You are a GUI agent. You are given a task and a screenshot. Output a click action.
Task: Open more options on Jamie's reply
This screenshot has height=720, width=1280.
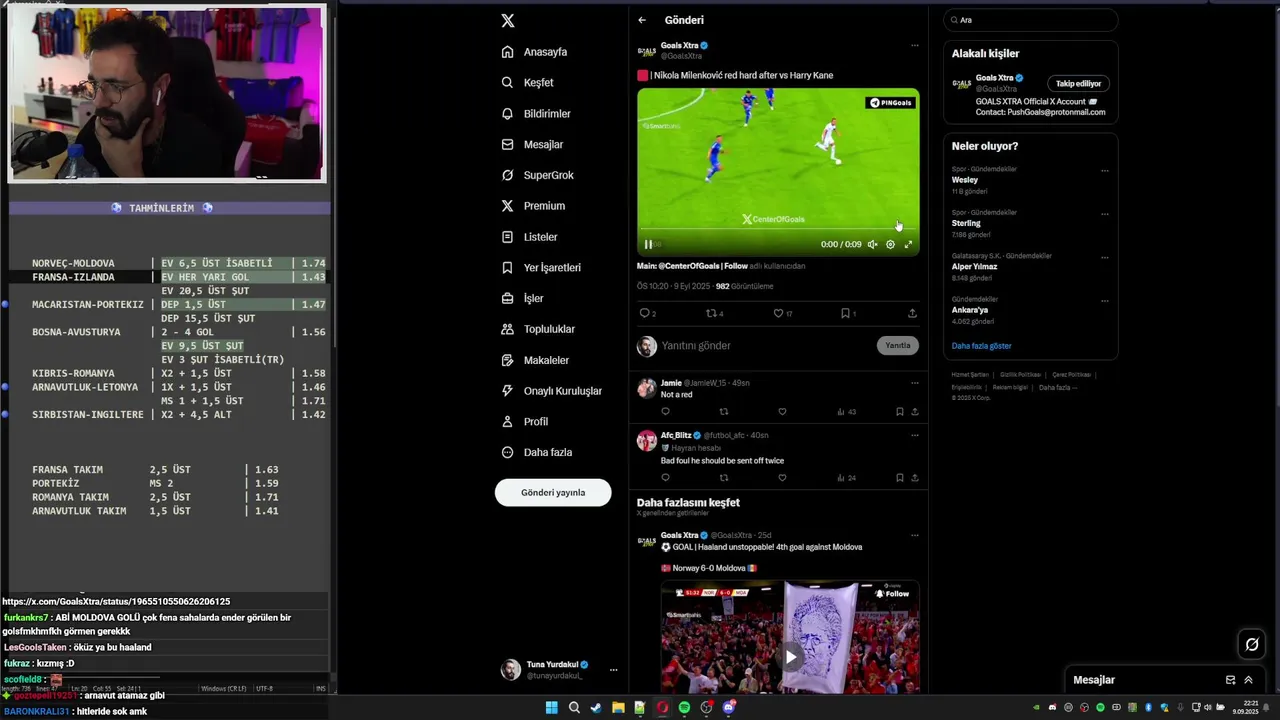[x=914, y=383]
